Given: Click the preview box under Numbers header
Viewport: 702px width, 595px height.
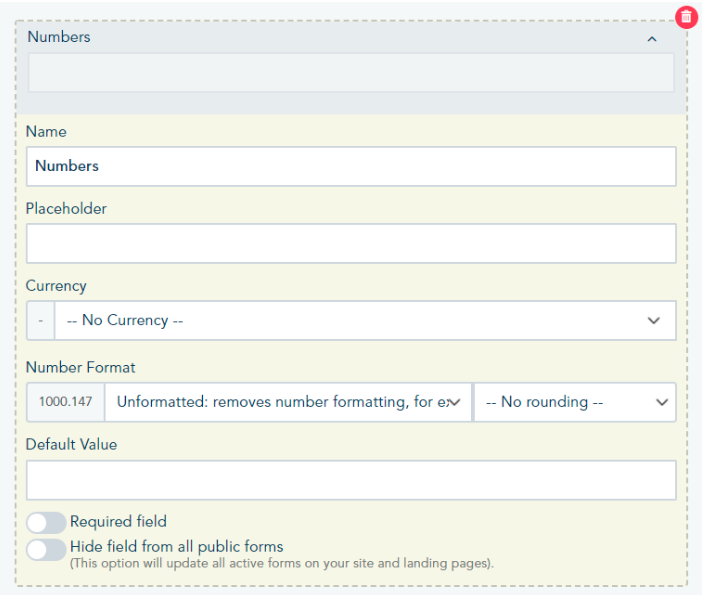Looking at the screenshot, I should click(351, 73).
